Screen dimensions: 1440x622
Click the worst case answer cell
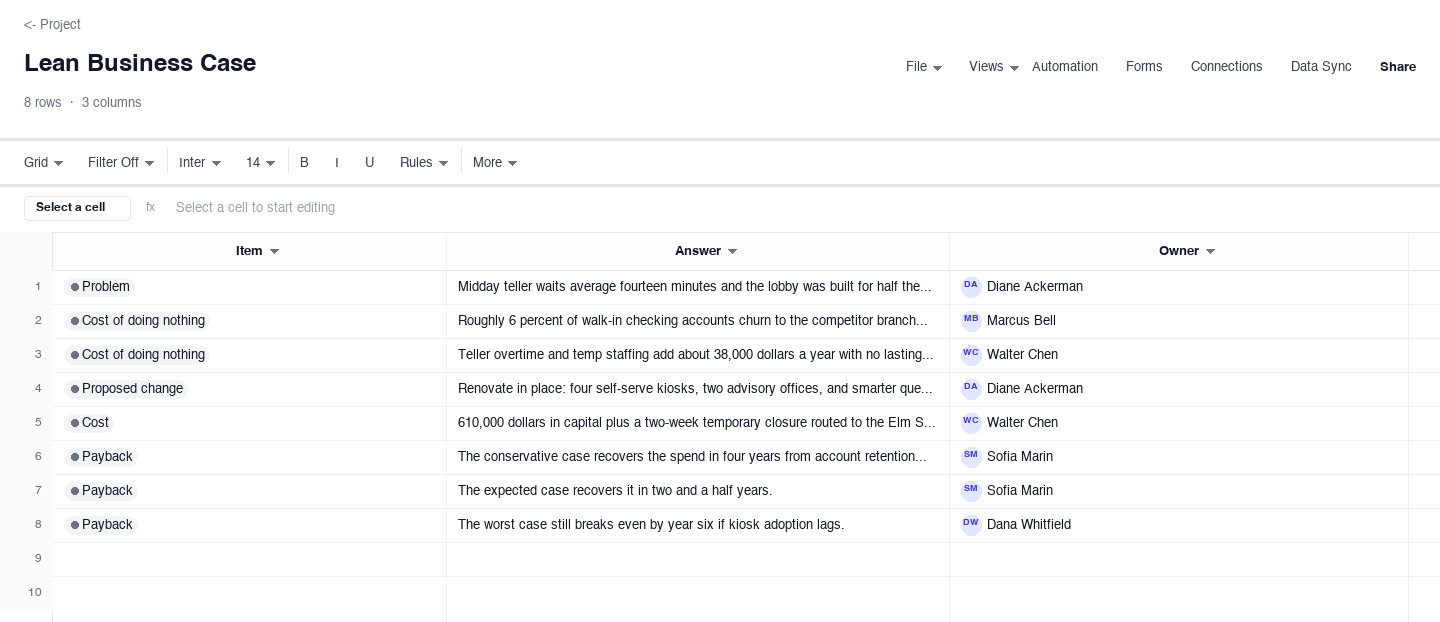point(698,525)
